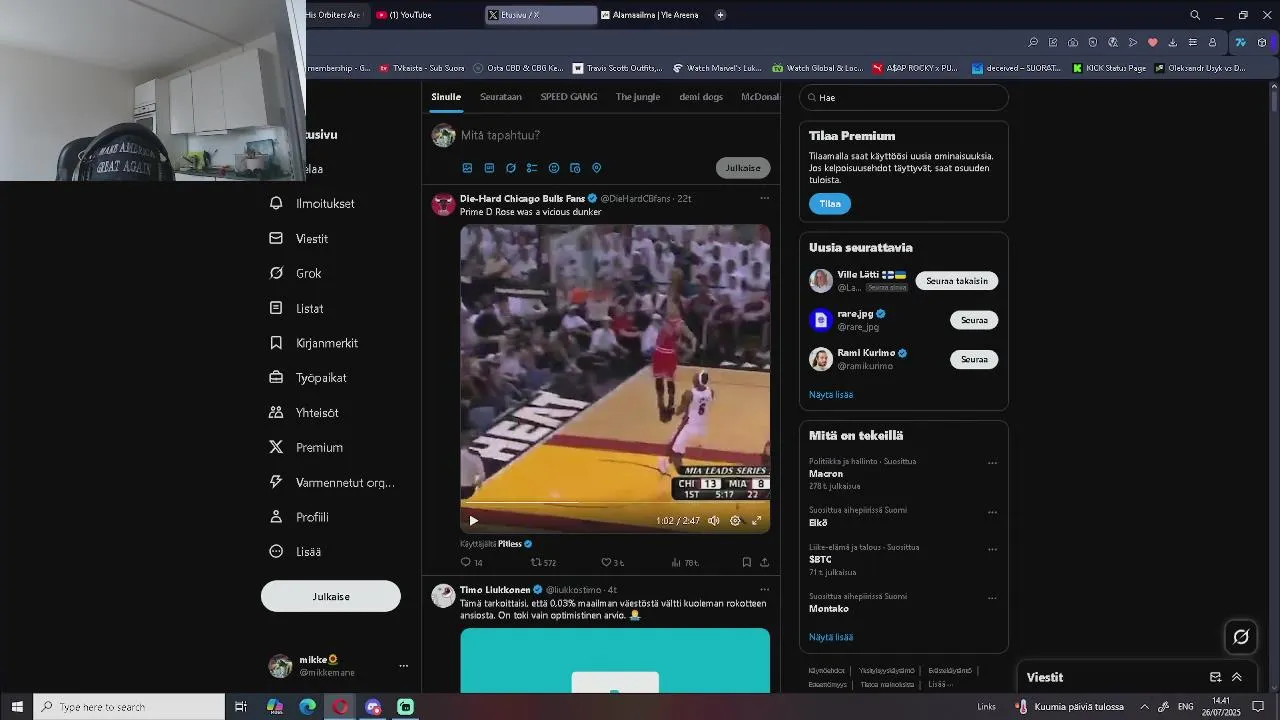
Task: Open Ilmoitukset notifications in sidebar
Action: point(312,204)
